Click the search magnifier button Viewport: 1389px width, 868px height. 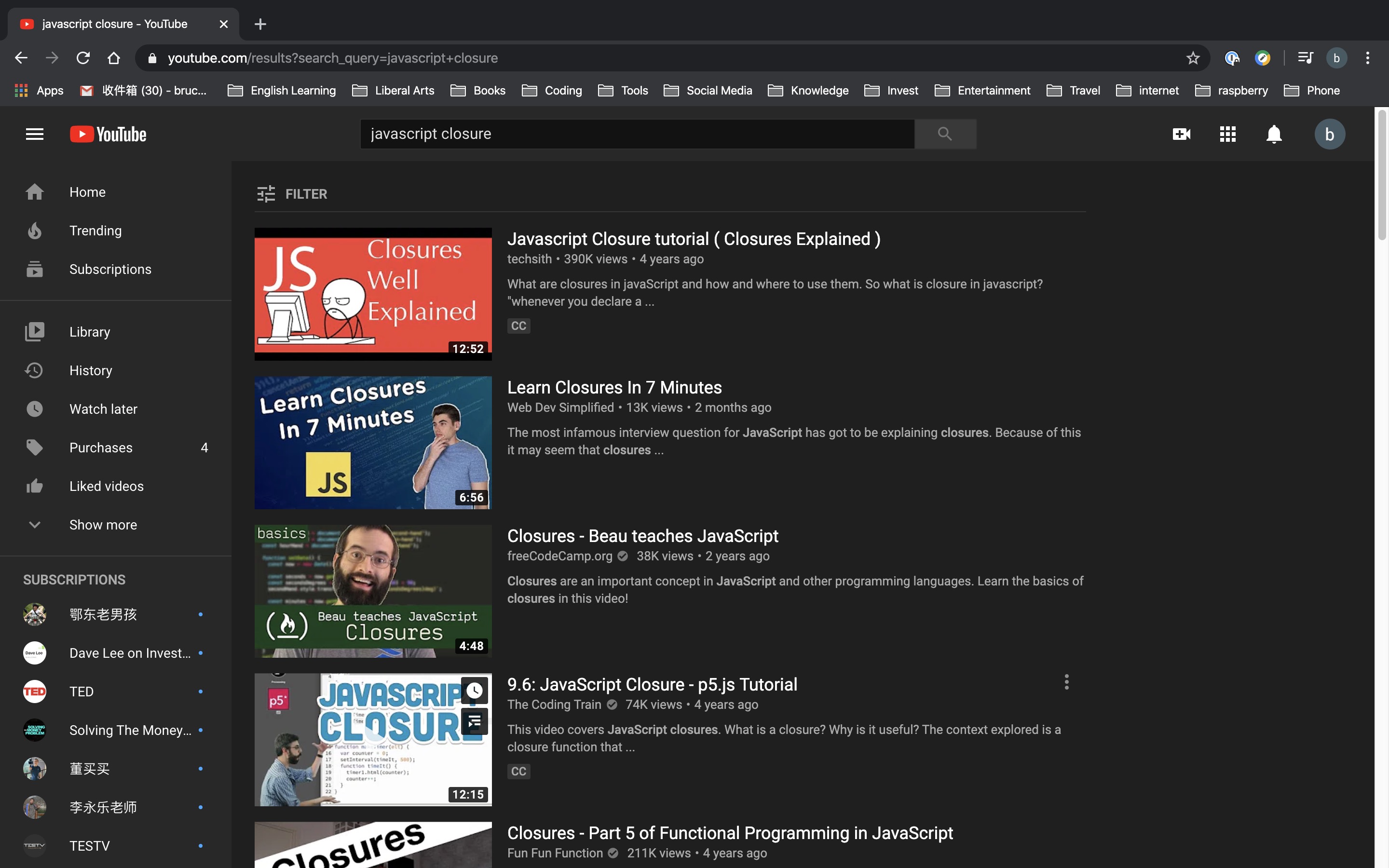coord(945,134)
